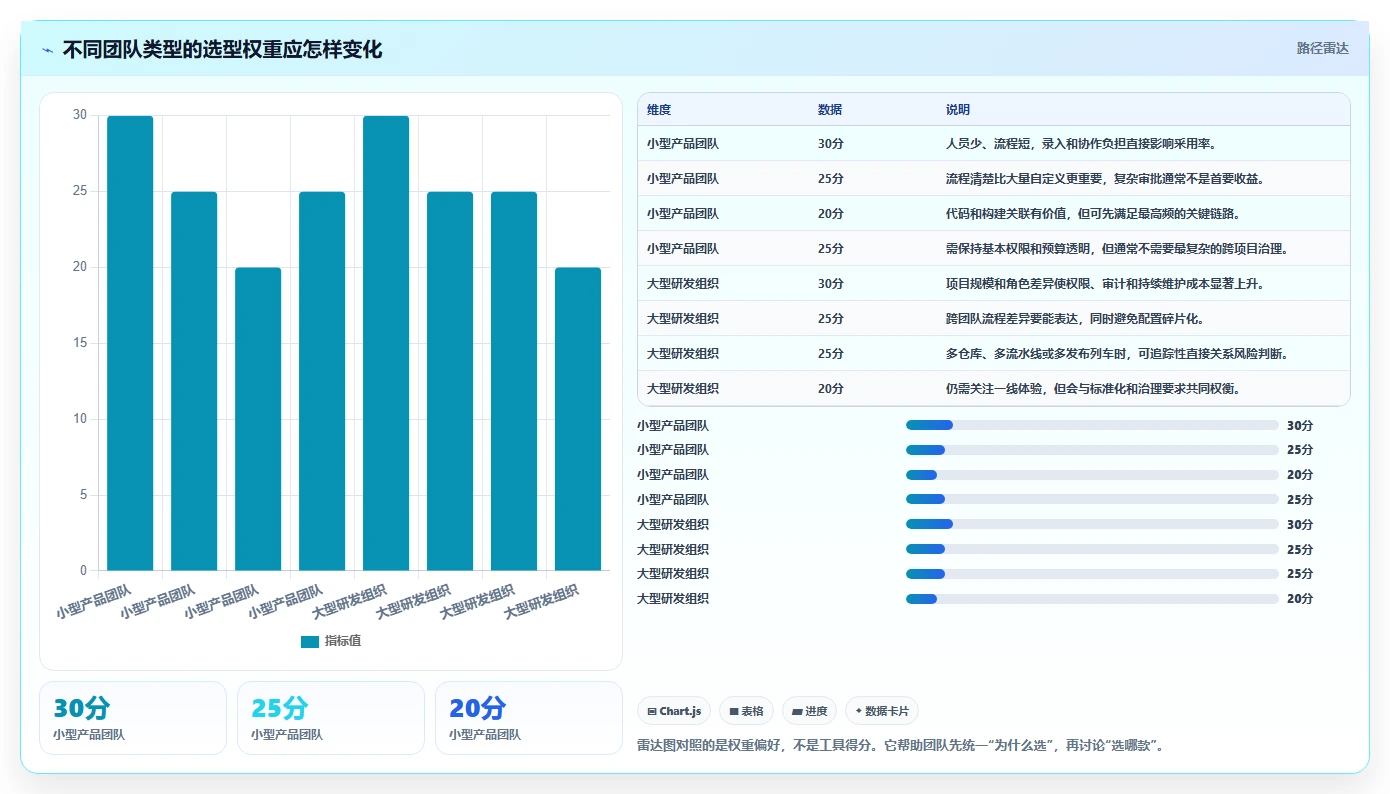This screenshot has width=1390, height=794.
Task: Click the y-axis tick label 10
Action: (80, 419)
